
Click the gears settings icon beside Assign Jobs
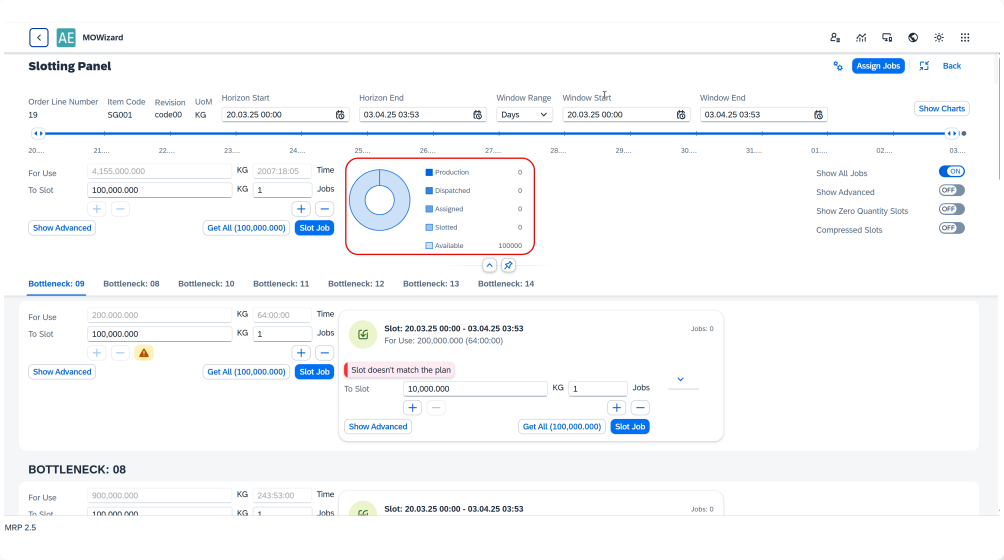(838, 66)
